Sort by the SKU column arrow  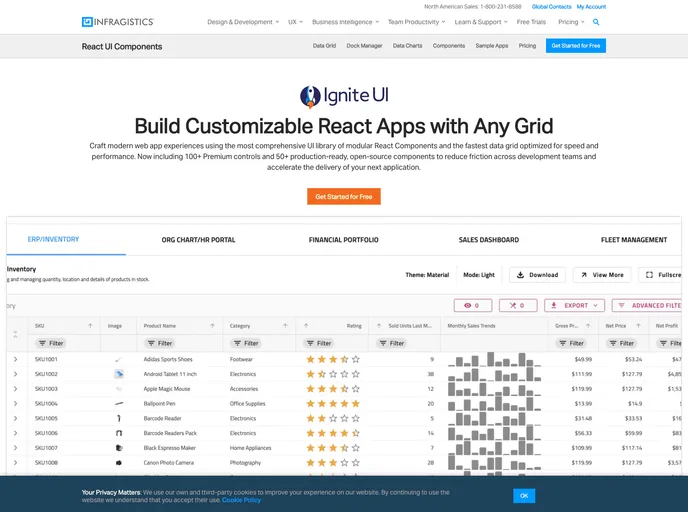90,326
